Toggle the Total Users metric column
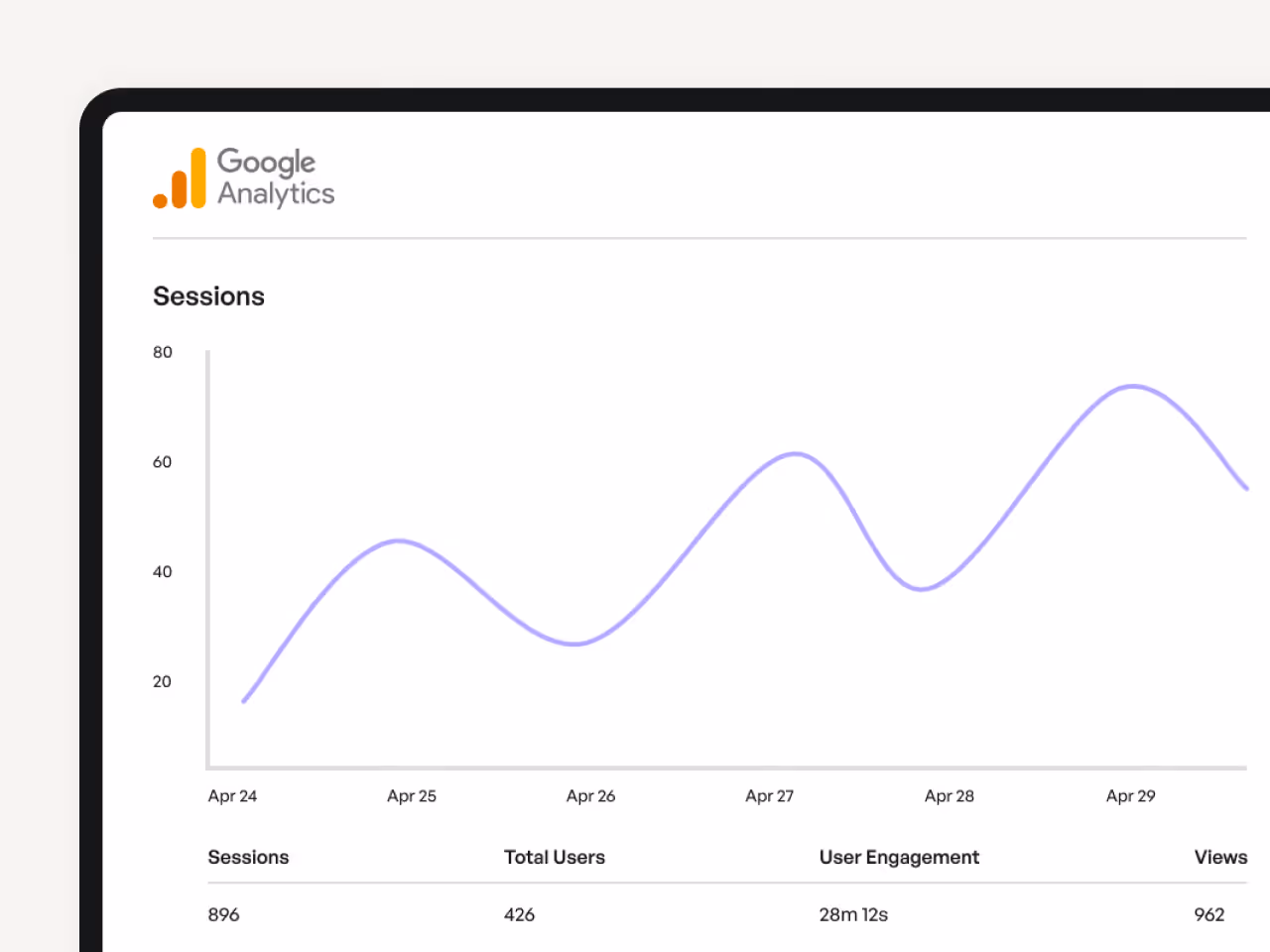Image resolution: width=1270 pixels, height=952 pixels. coord(555,857)
